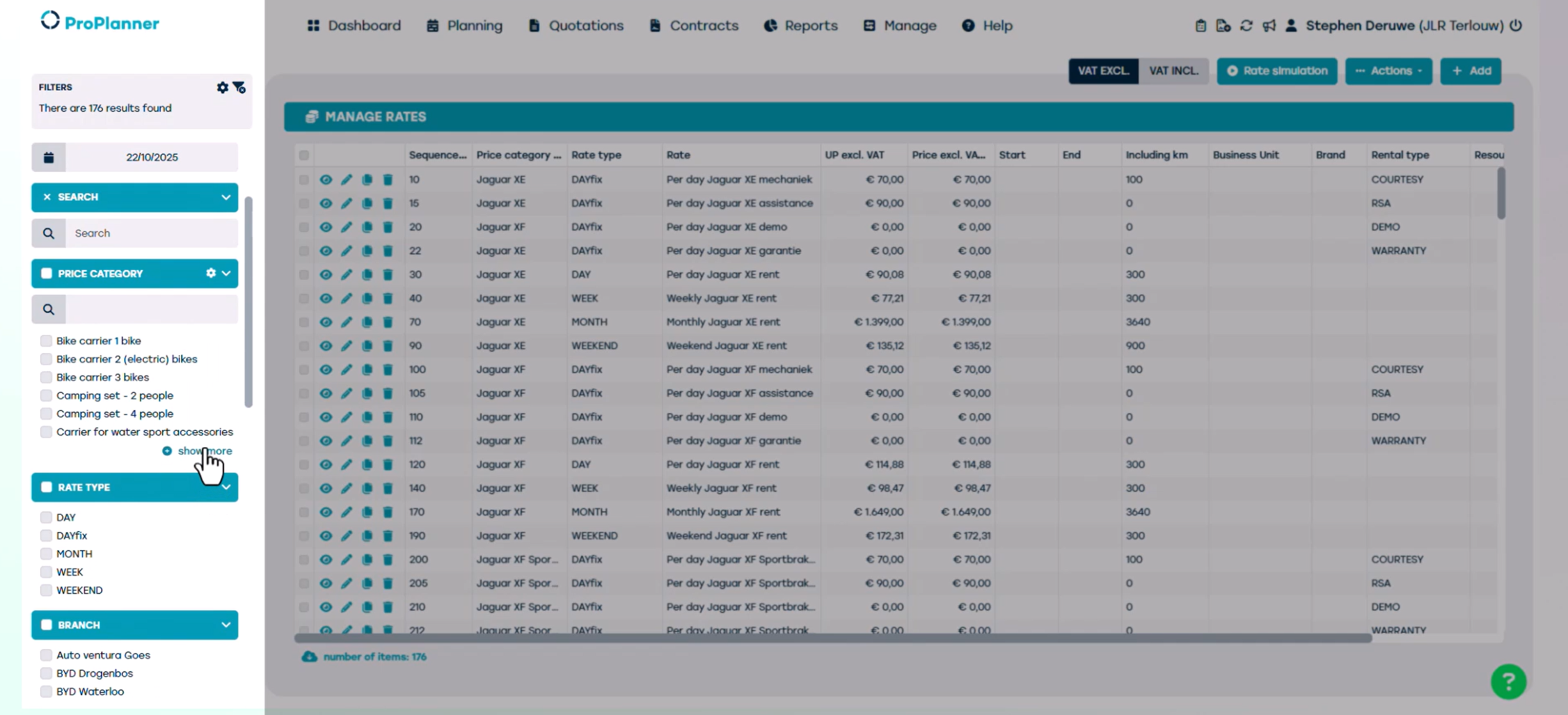Click the megaphone announcements icon
This screenshot has width=1568, height=715.
coord(1269,26)
